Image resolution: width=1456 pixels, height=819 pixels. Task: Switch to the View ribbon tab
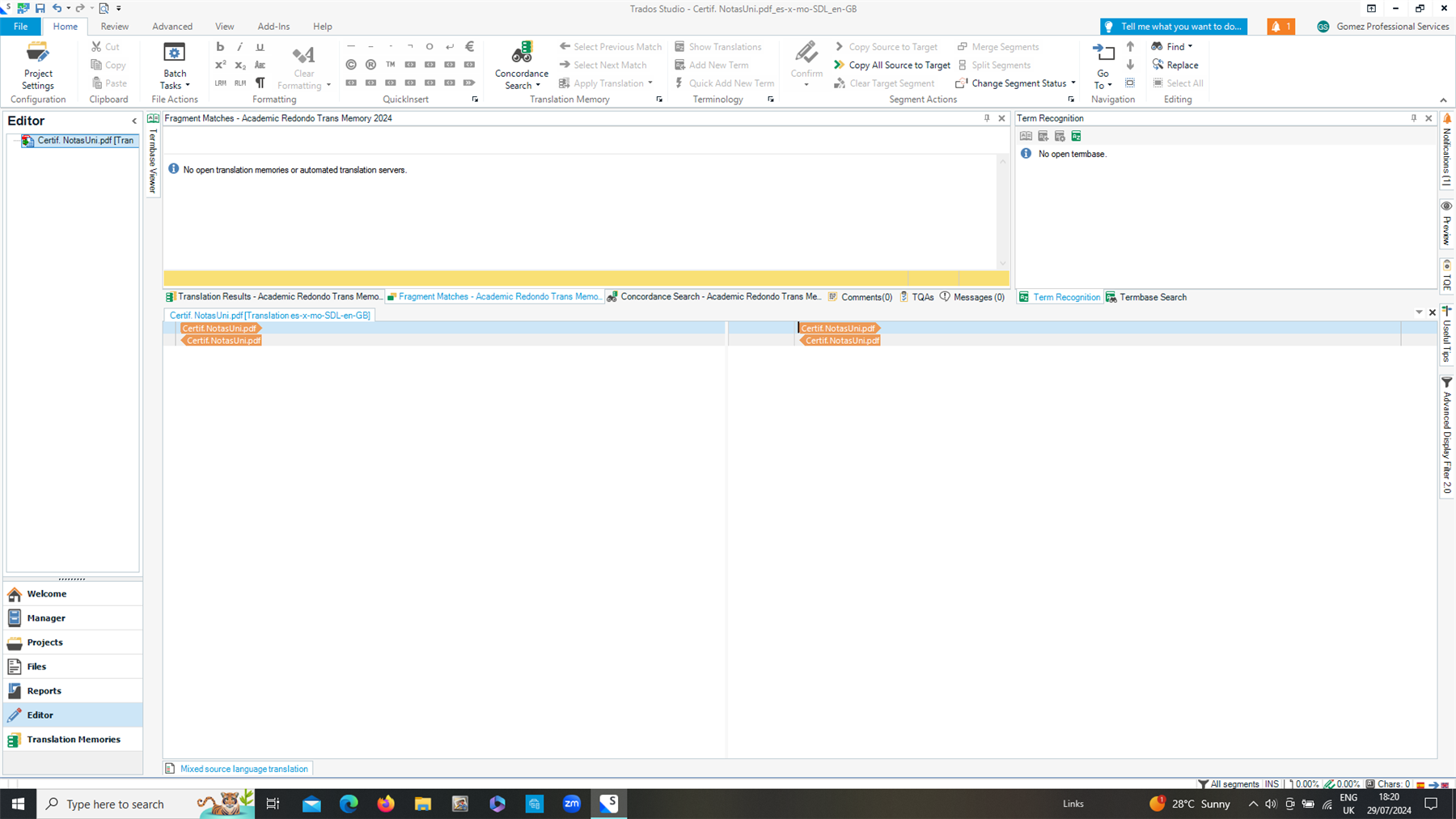pos(225,27)
